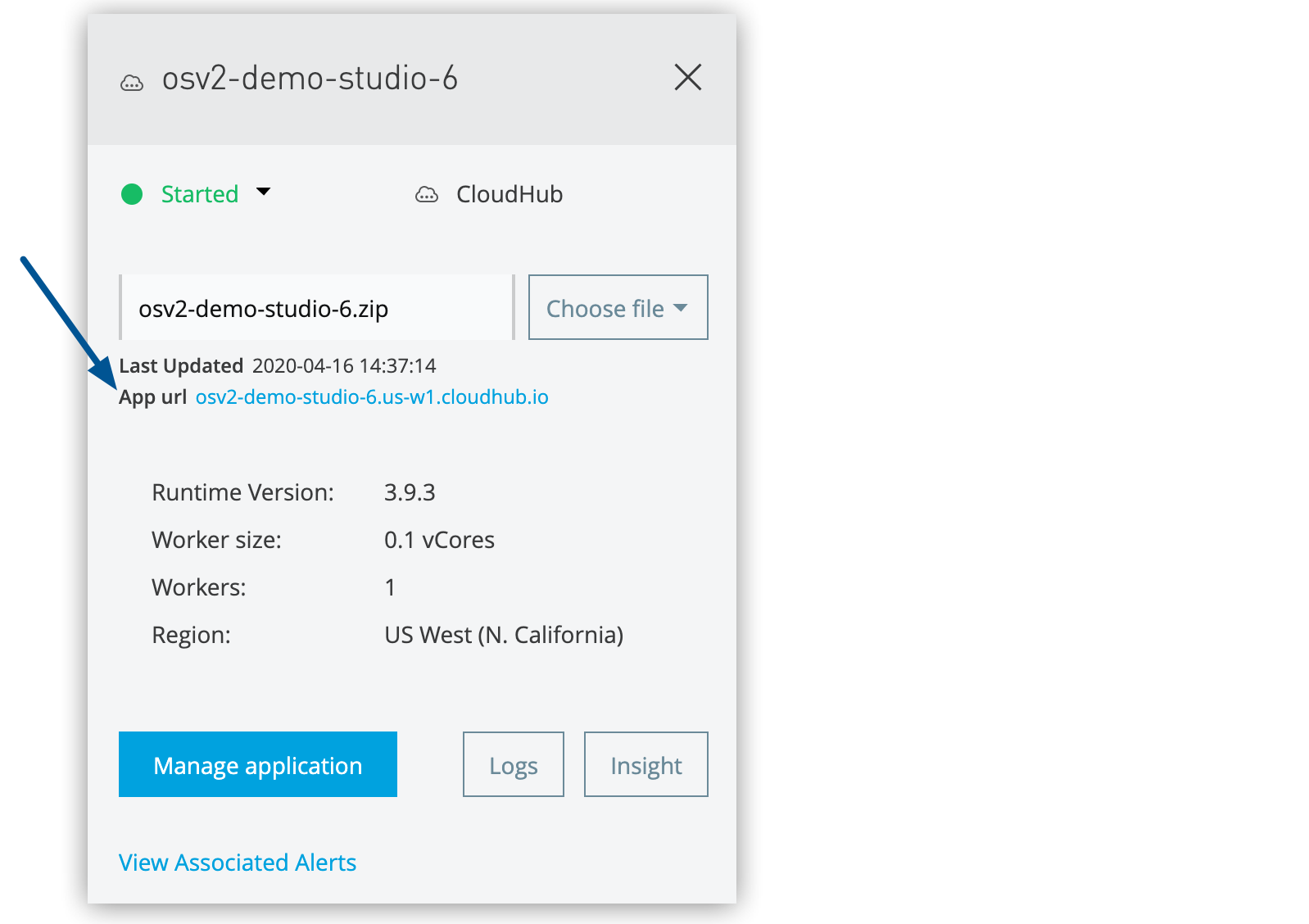Click the Last Updated timestamp text
The image size is (1309, 924).
[x=343, y=365]
